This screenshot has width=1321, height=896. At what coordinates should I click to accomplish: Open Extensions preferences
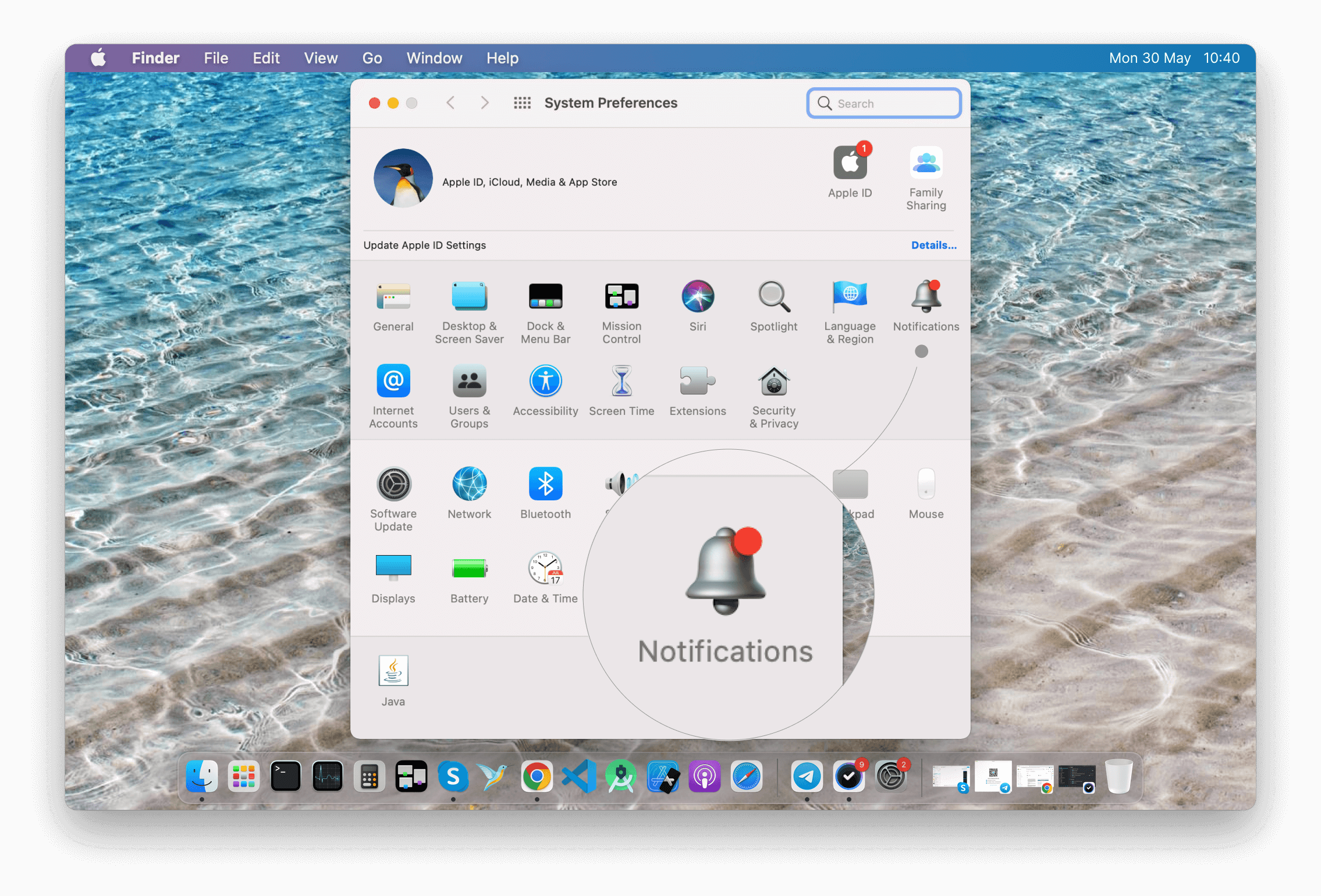pos(698,391)
